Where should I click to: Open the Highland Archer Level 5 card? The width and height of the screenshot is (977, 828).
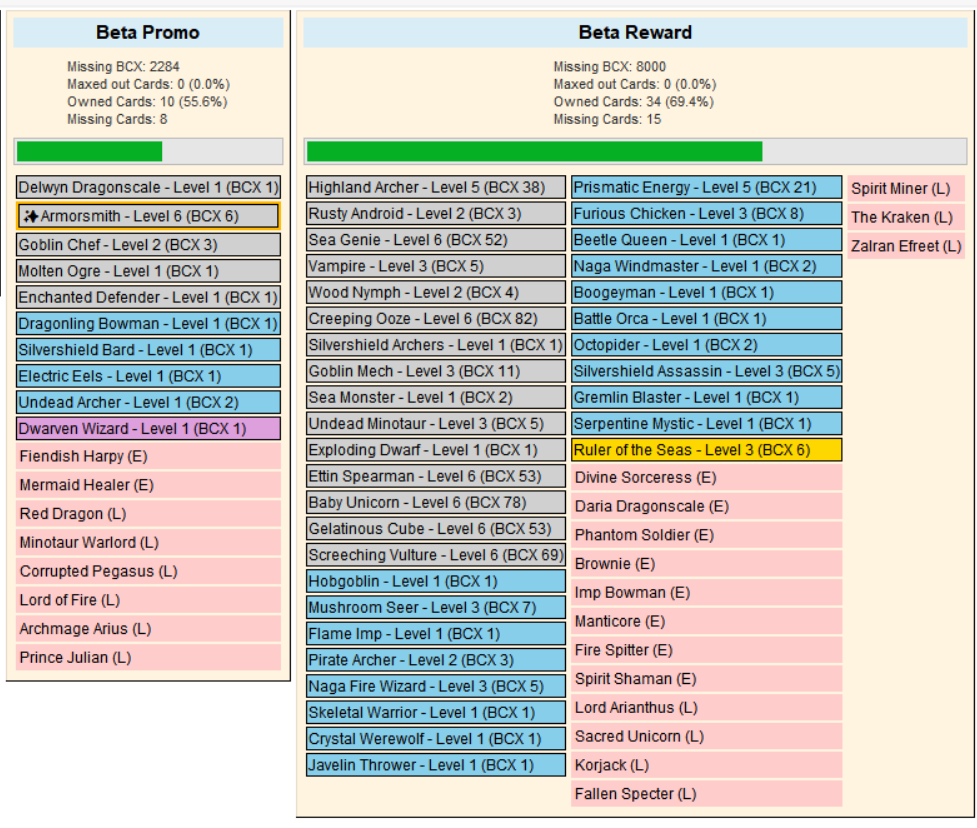click(436, 187)
